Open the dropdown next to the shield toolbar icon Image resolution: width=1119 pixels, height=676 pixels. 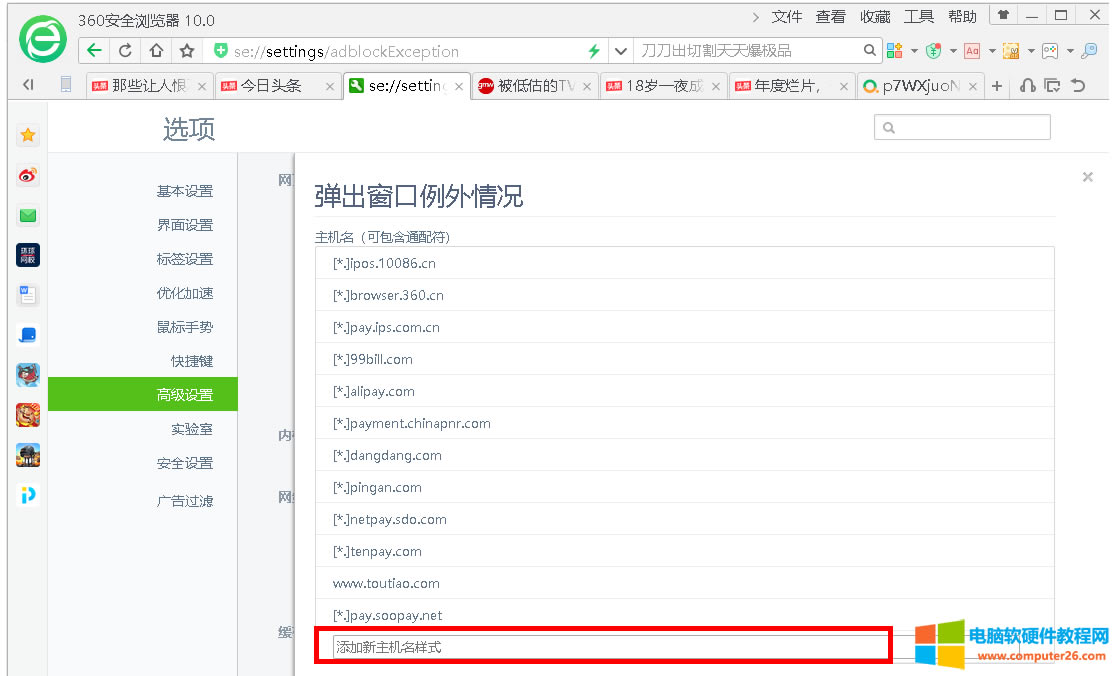[953, 50]
